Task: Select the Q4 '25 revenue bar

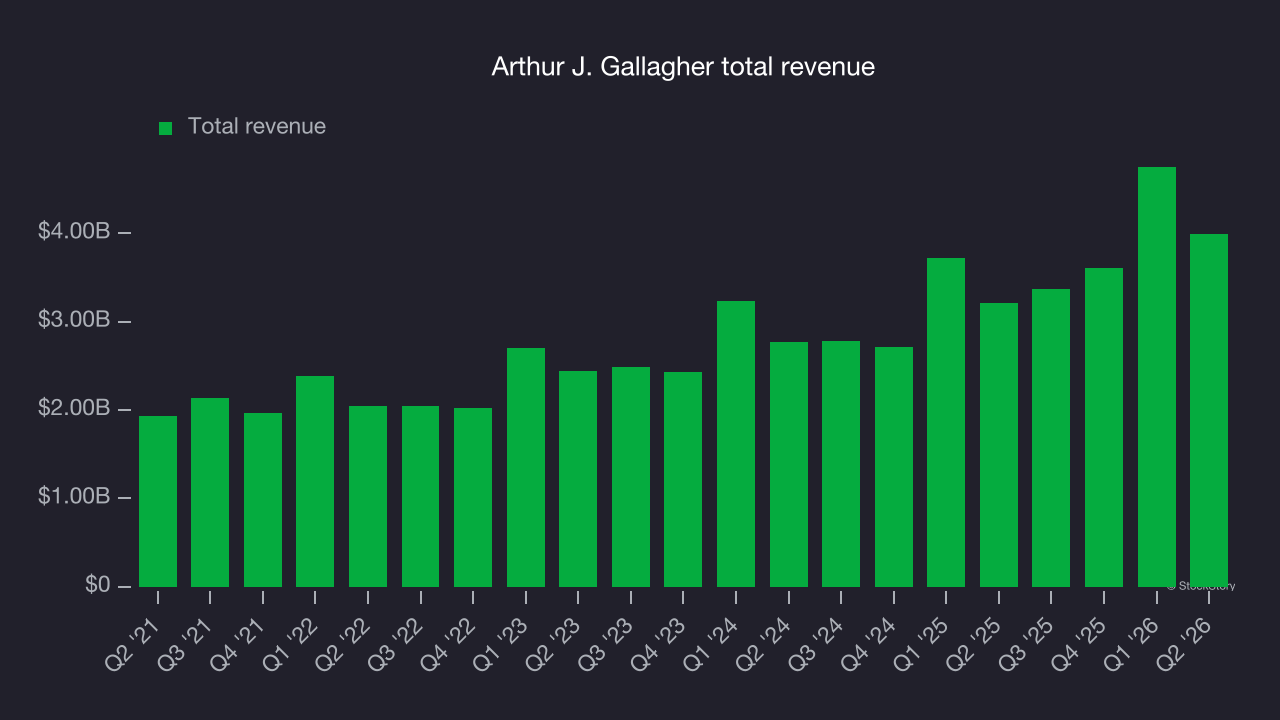Action: [x=1104, y=428]
